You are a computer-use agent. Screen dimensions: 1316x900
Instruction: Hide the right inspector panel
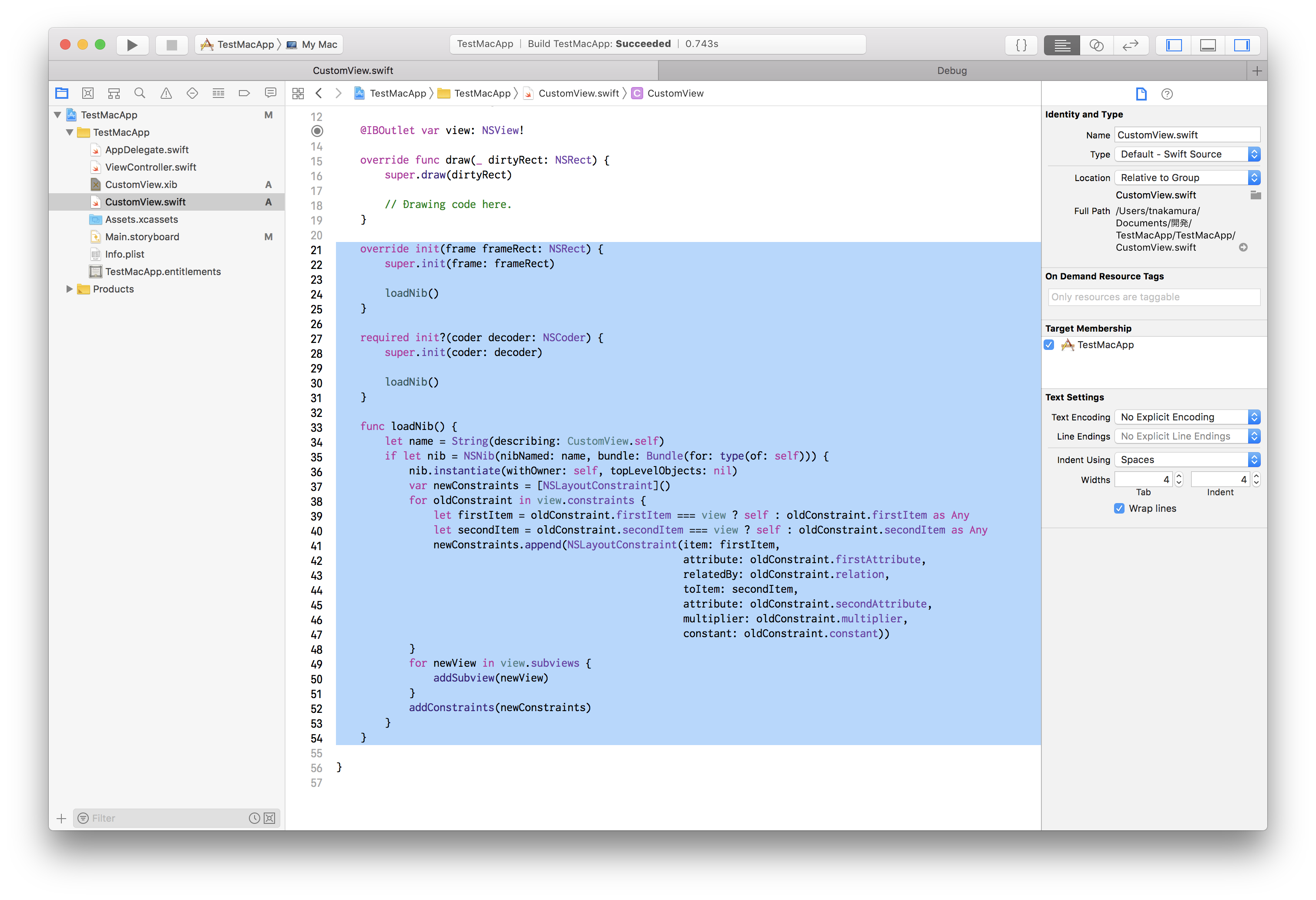[x=1242, y=45]
